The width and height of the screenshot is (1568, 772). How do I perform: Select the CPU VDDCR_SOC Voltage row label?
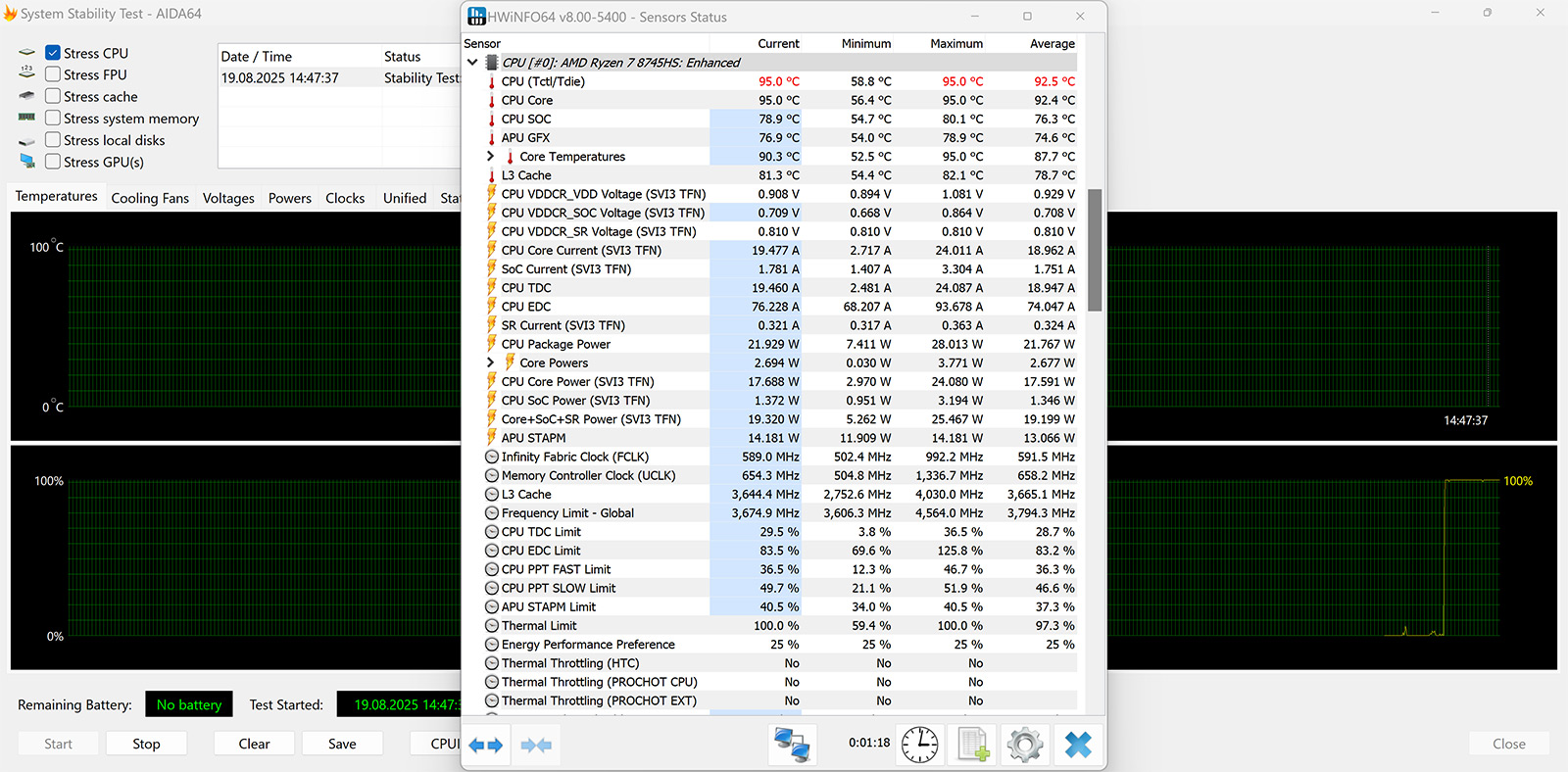pyautogui.click(x=603, y=213)
